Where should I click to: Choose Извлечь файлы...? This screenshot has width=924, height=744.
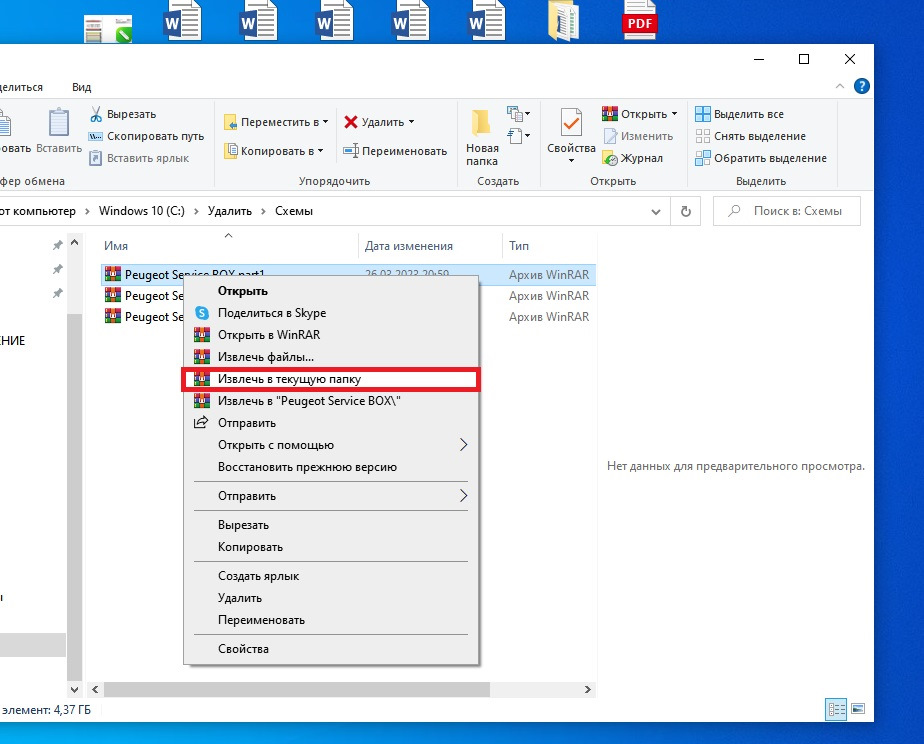pos(331,357)
